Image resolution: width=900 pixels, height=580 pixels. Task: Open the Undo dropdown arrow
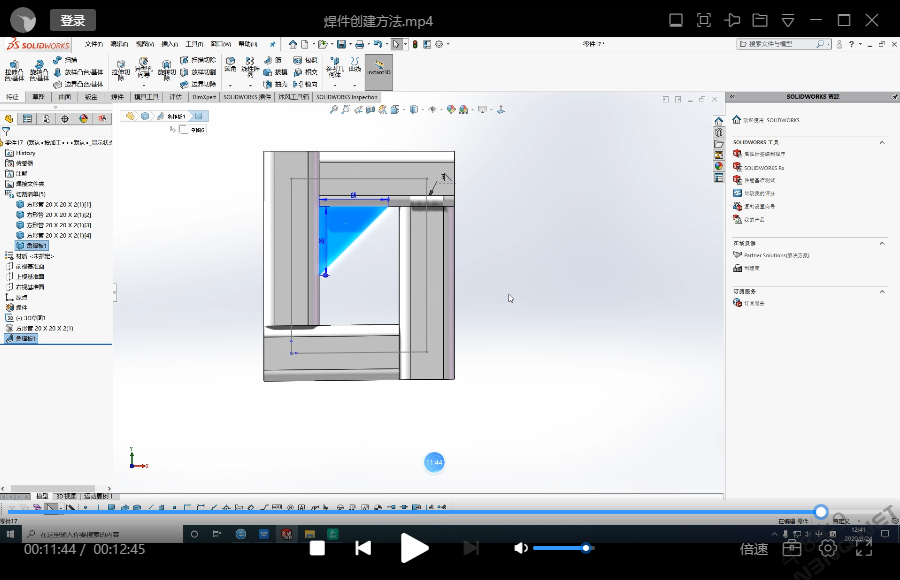(386, 44)
